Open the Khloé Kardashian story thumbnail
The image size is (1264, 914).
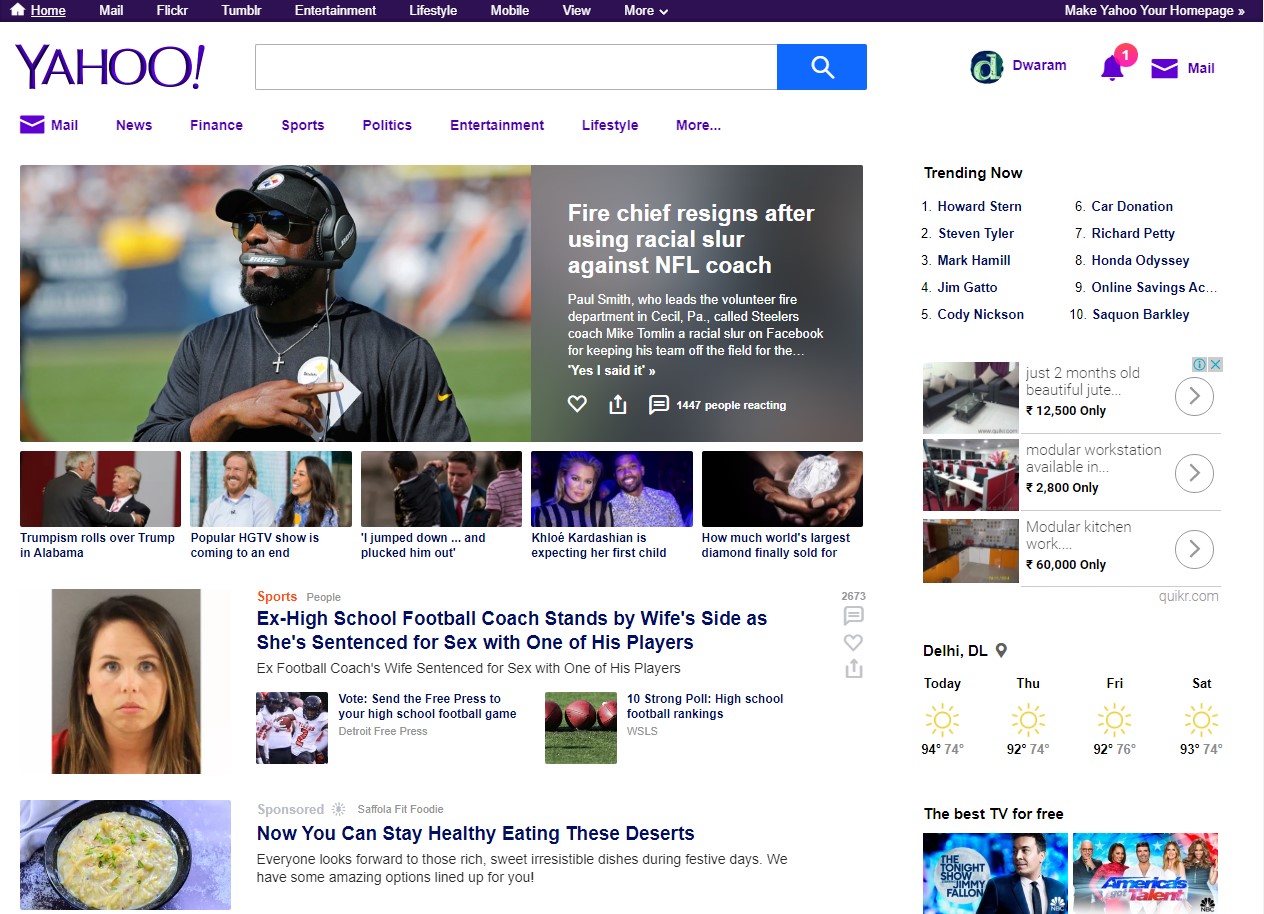(611, 489)
